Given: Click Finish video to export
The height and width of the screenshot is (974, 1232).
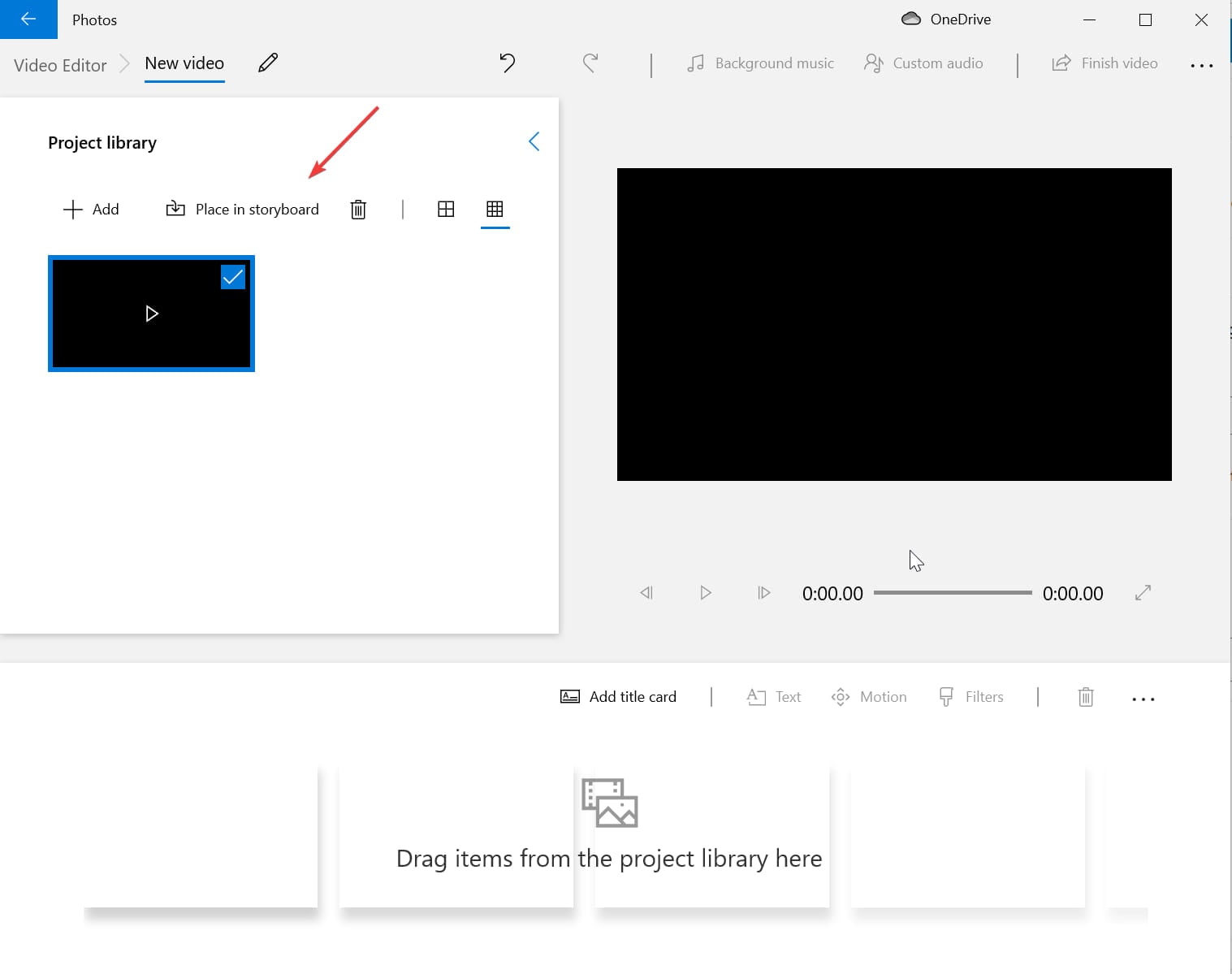Looking at the screenshot, I should coord(1104,63).
